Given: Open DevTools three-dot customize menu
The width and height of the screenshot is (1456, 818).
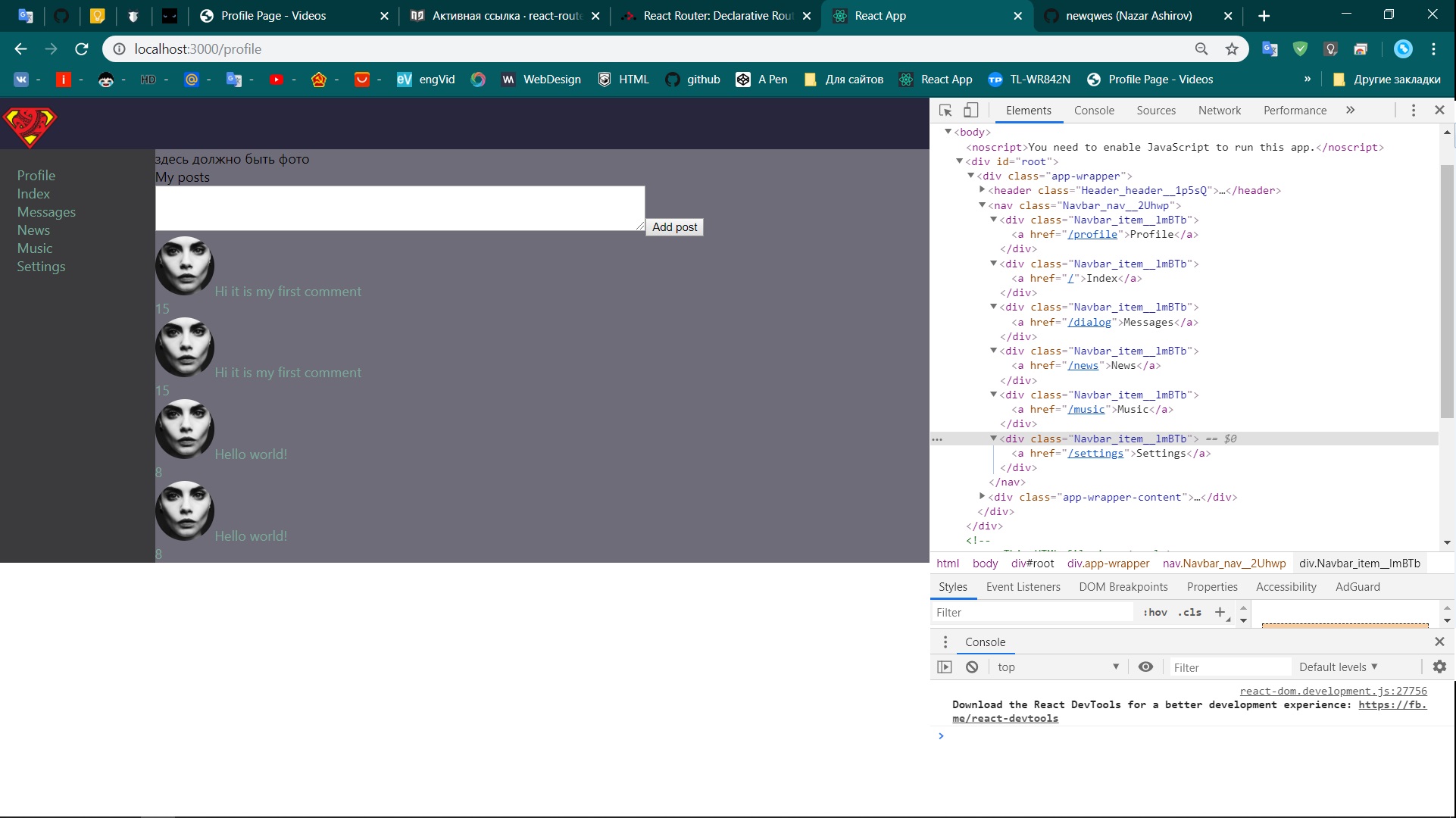Looking at the screenshot, I should 1413,111.
